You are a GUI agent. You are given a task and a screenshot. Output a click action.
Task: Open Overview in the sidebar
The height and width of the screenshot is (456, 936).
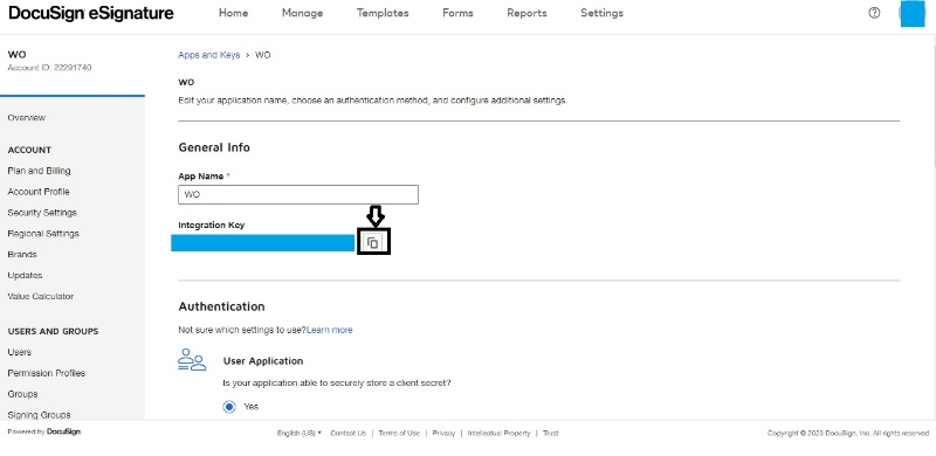click(x=26, y=118)
